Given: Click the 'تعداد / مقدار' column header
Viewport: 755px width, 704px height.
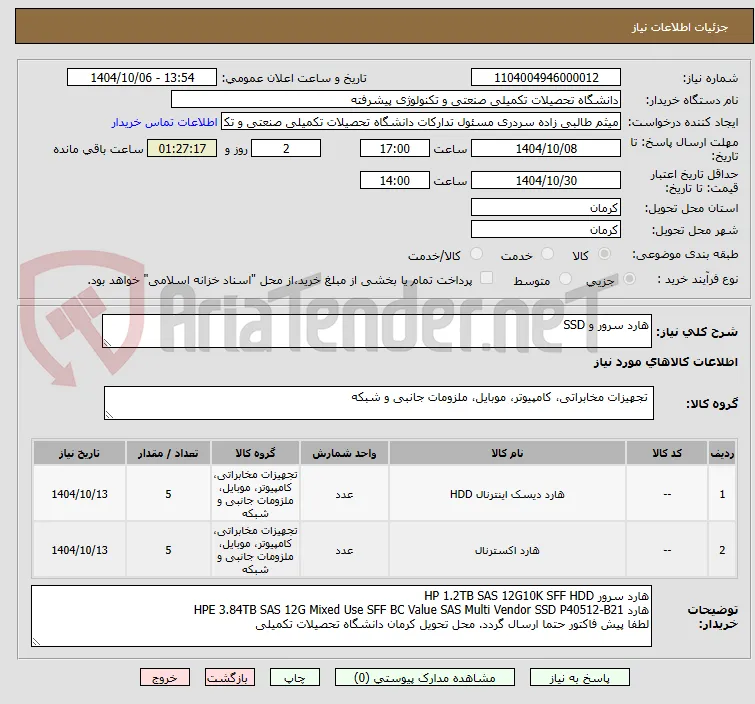Looking at the screenshot, I should click(168, 453).
